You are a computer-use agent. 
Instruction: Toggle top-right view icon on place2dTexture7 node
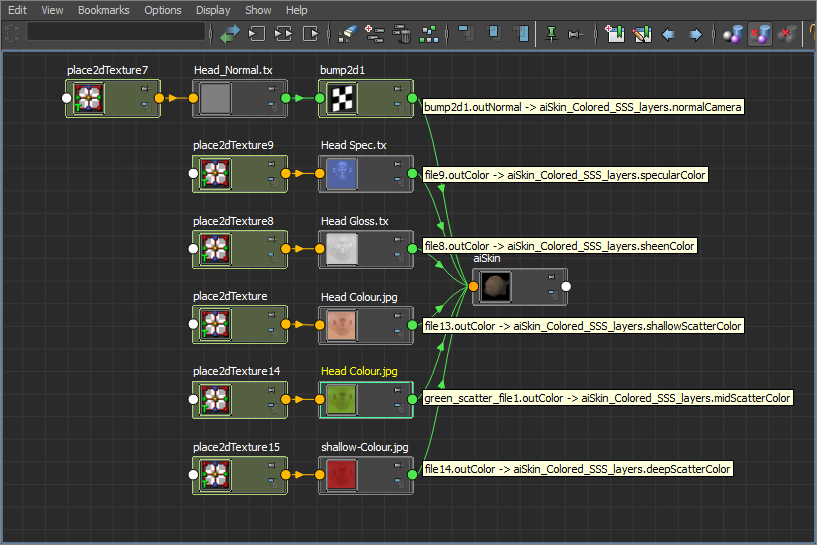(145, 88)
